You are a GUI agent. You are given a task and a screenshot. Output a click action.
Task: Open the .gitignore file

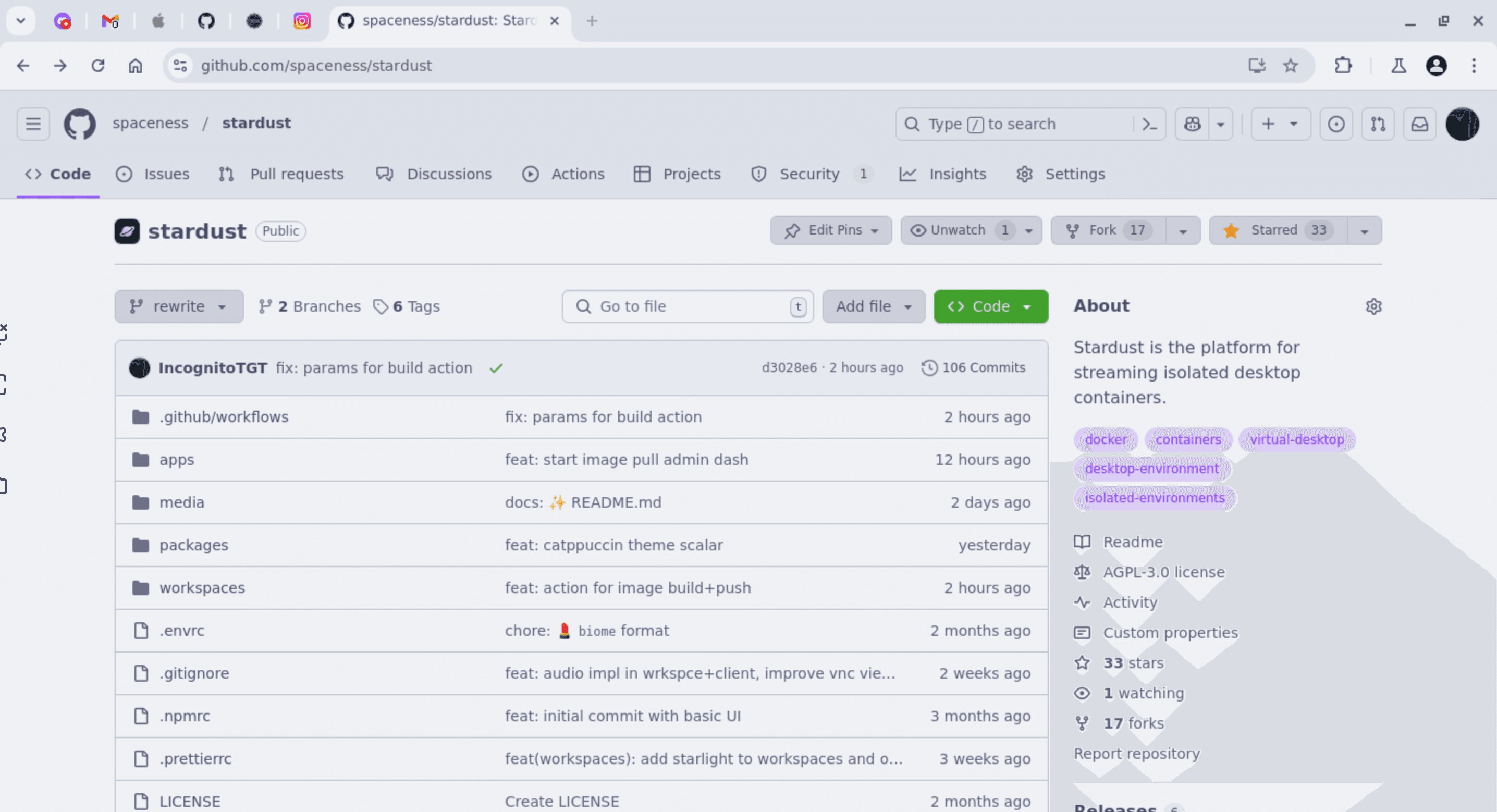(x=194, y=673)
